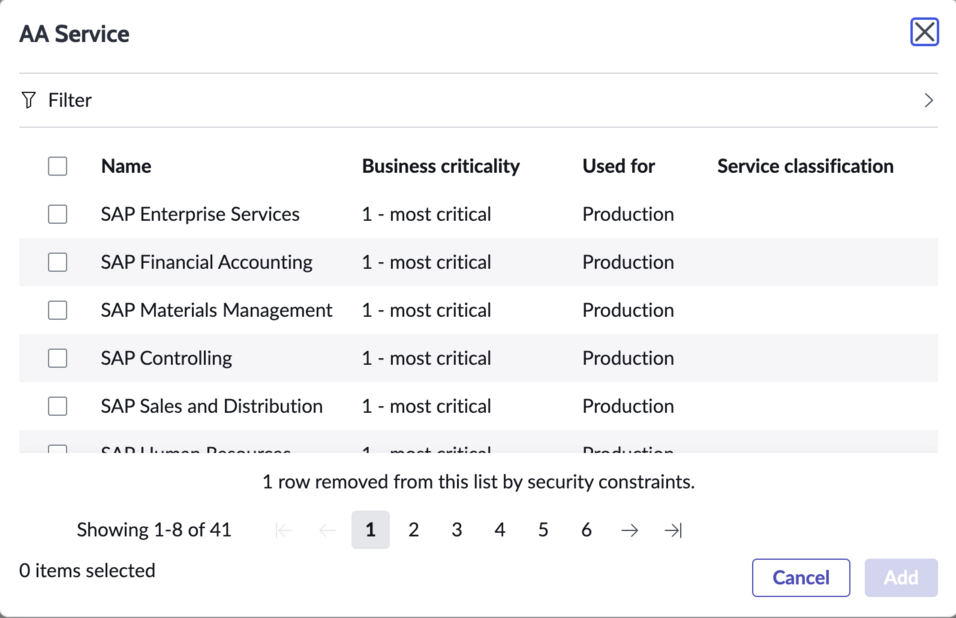The height and width of the screenshot is (618, 956).
Task: Go to first page arrow icon
Action: [284, 530]
